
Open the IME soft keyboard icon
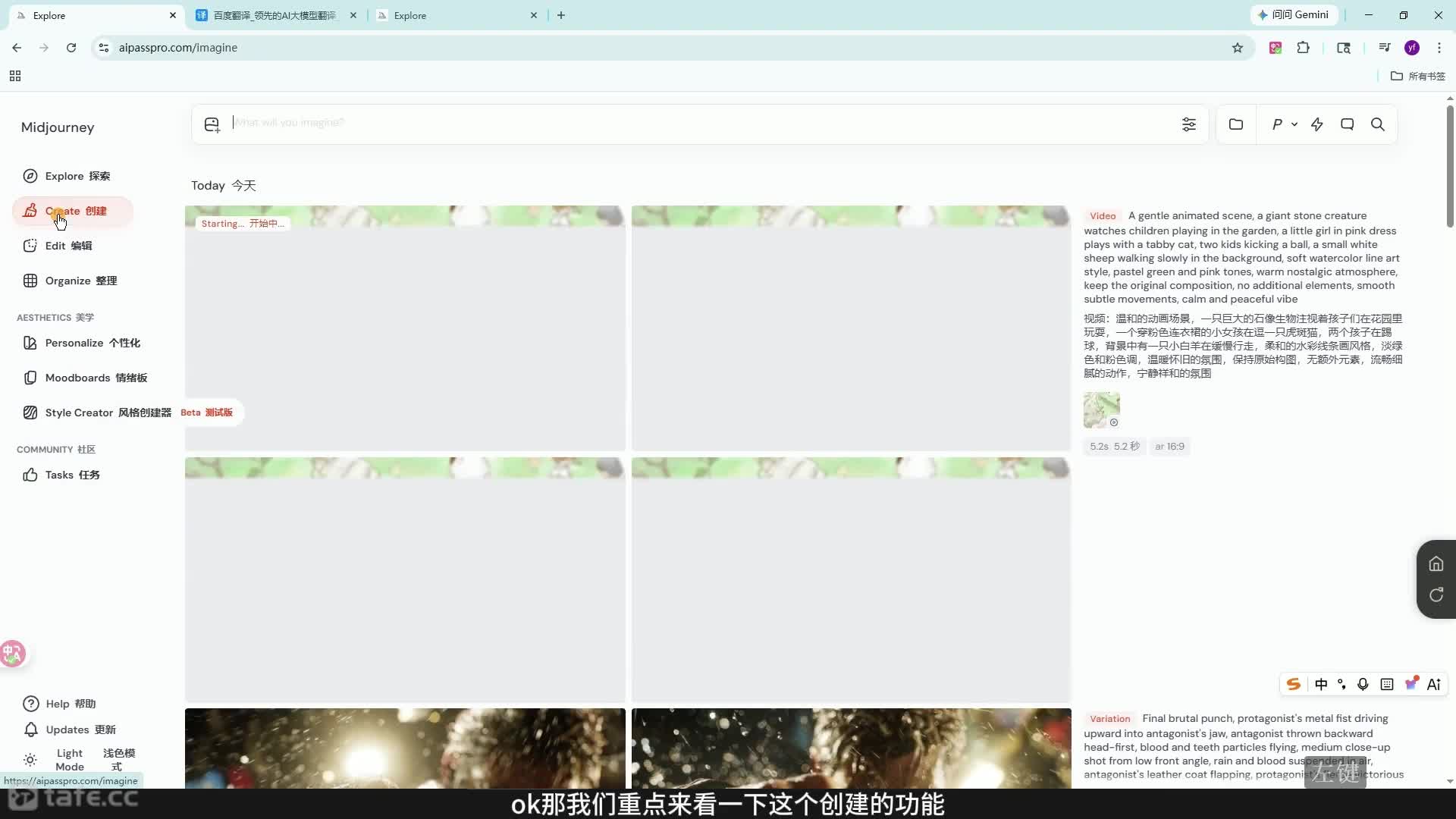pyautogui.click(x=1387, y=684)
